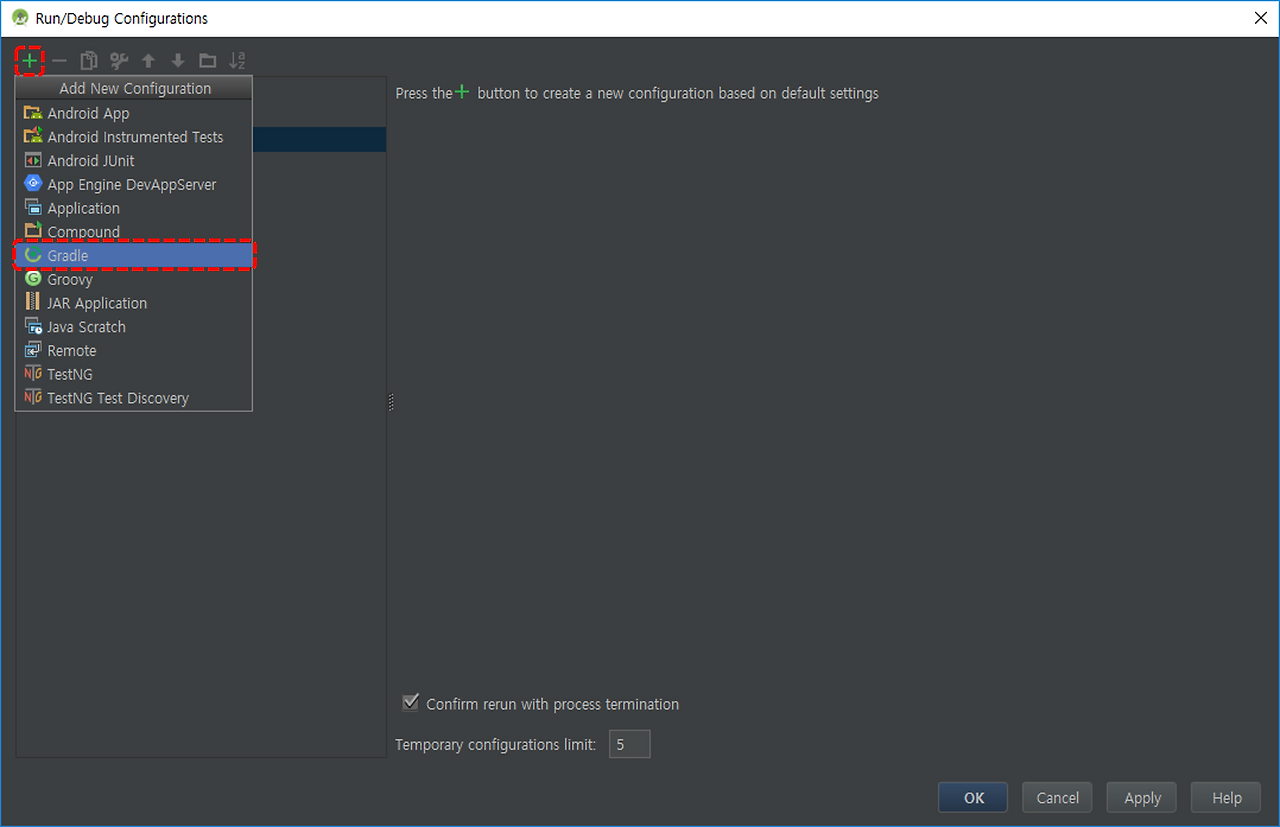The height and width of the screenshot is (827, 1280).
Task: Click the green plus Add New Configuration button
Action: click(30, 61)
